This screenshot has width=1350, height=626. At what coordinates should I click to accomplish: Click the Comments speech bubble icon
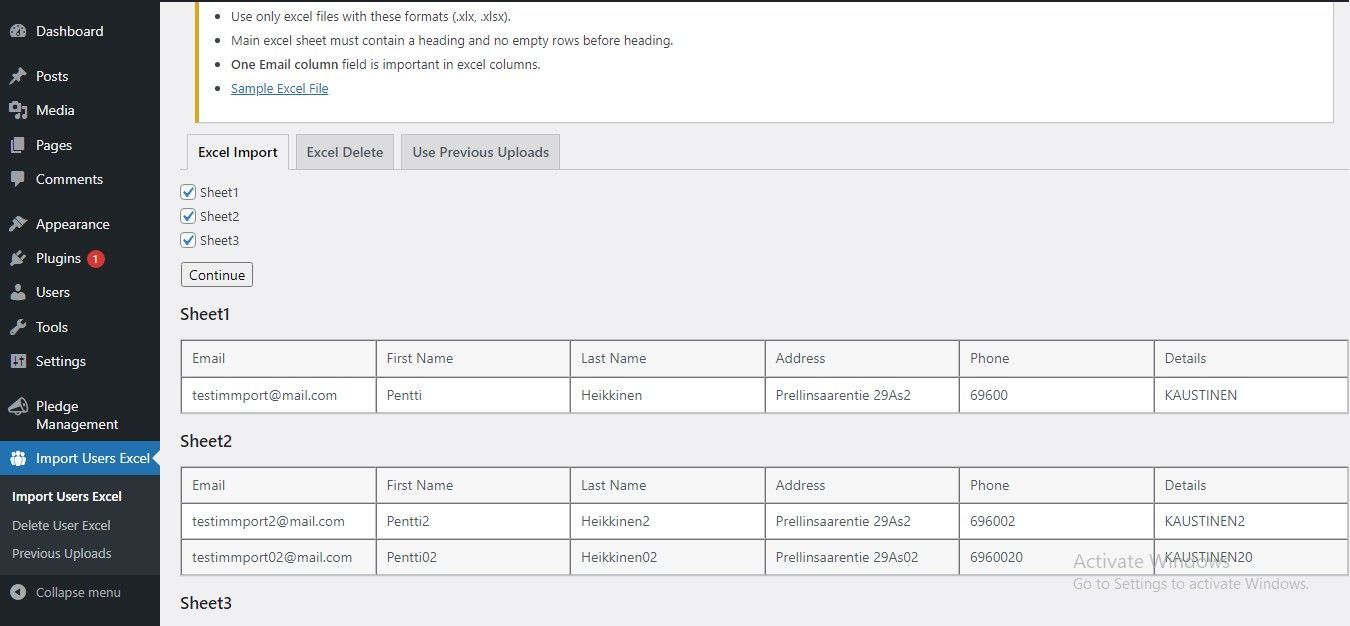pyautogui.click(x=18, y=179)
